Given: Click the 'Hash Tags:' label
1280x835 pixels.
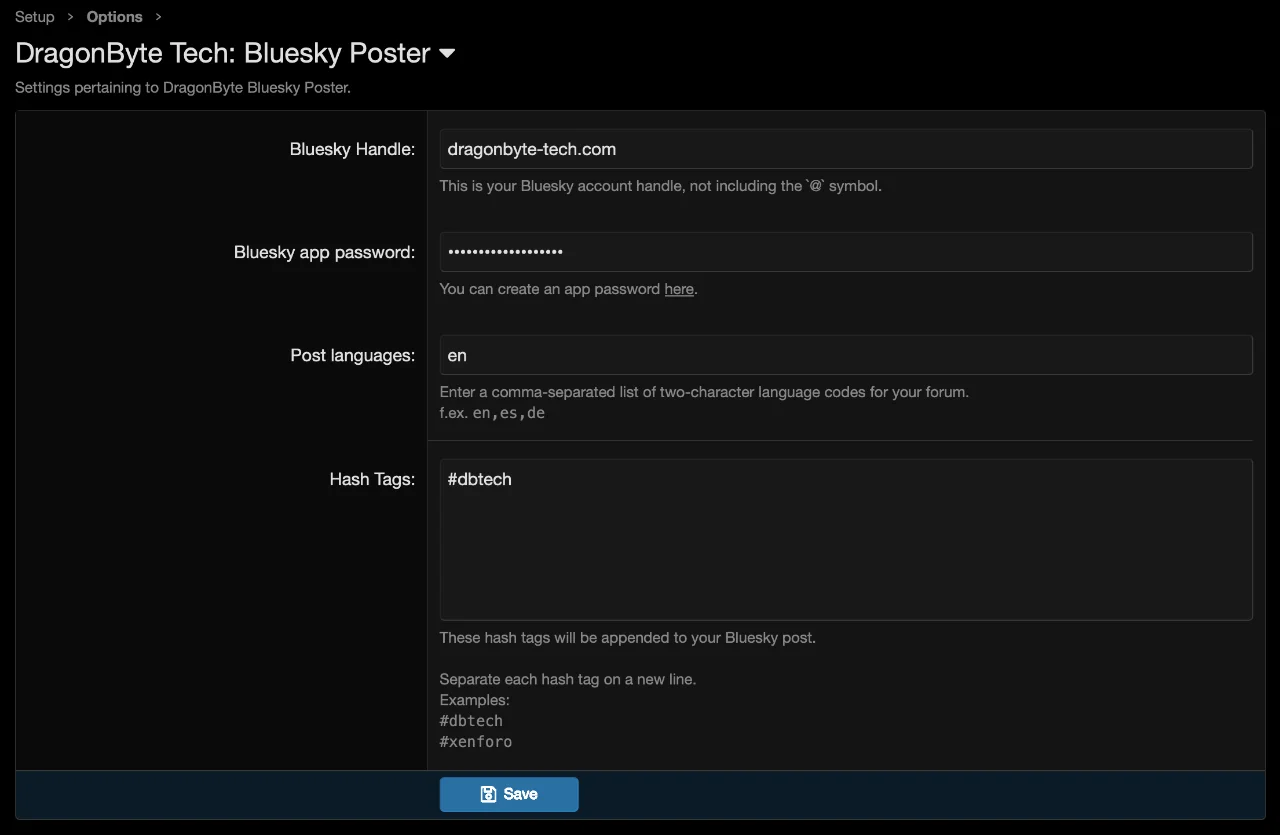Looking at the screenshot, I should click(372, 479).
